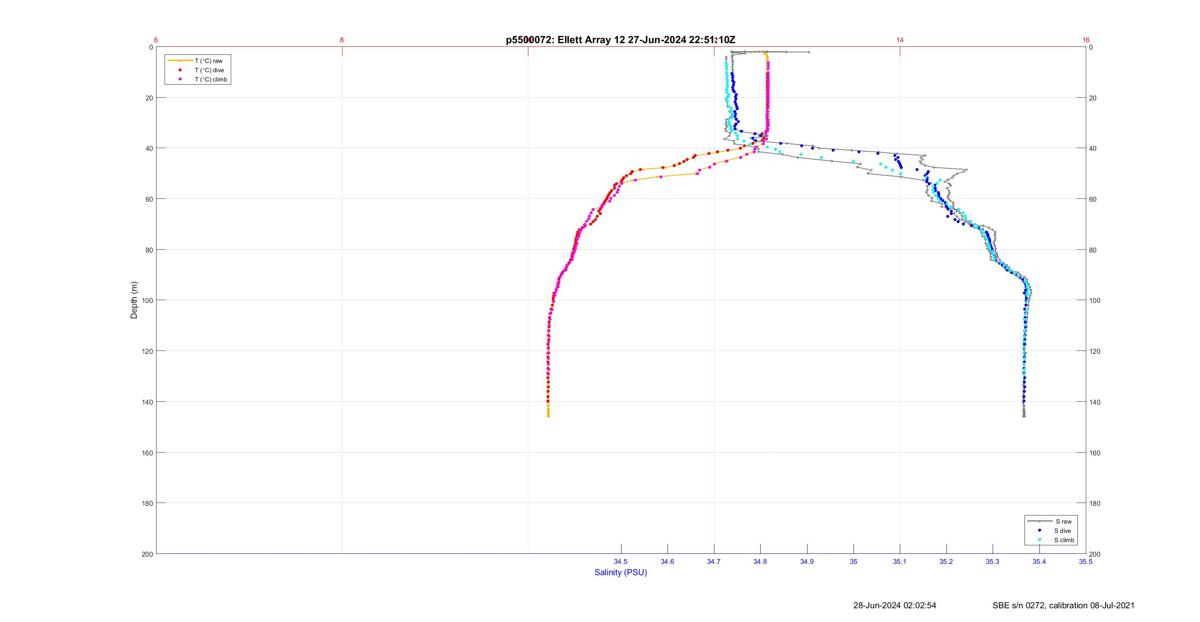The height and width of the screenshot is (622, 1200).
Task: Click left depth axis tick "80"
Action: coord(149,250)
